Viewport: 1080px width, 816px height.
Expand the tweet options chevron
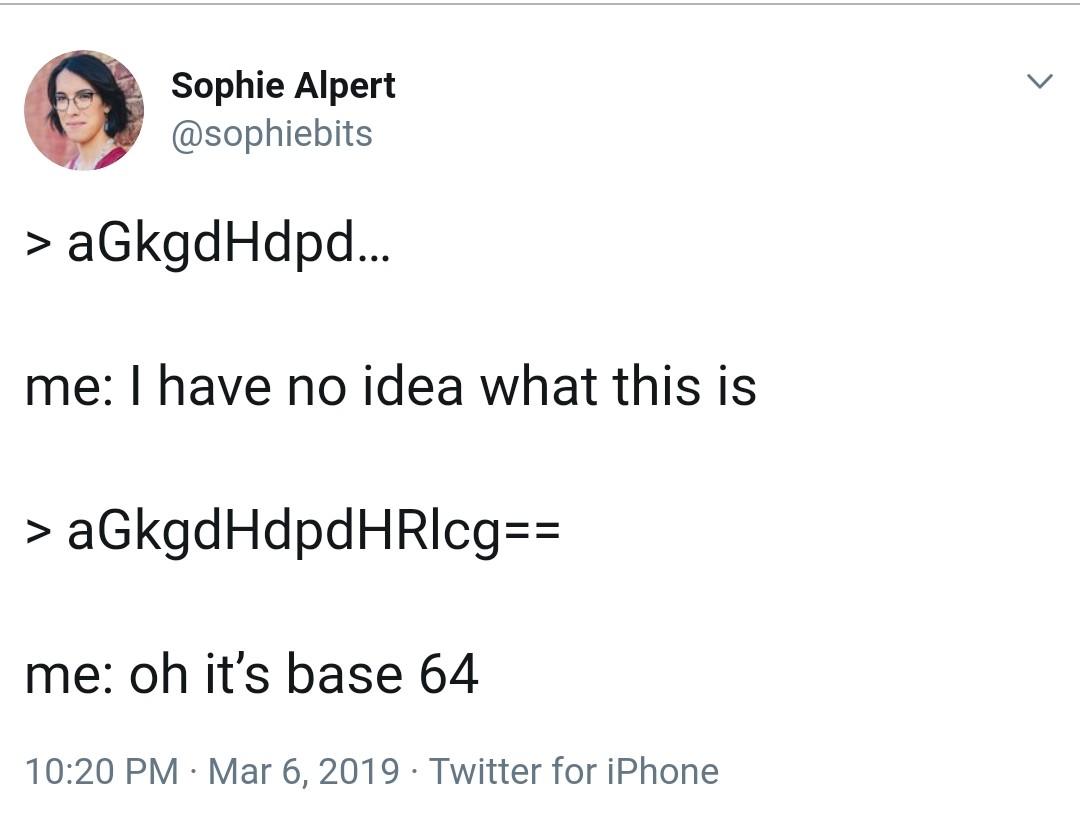tap(1039, 81)
